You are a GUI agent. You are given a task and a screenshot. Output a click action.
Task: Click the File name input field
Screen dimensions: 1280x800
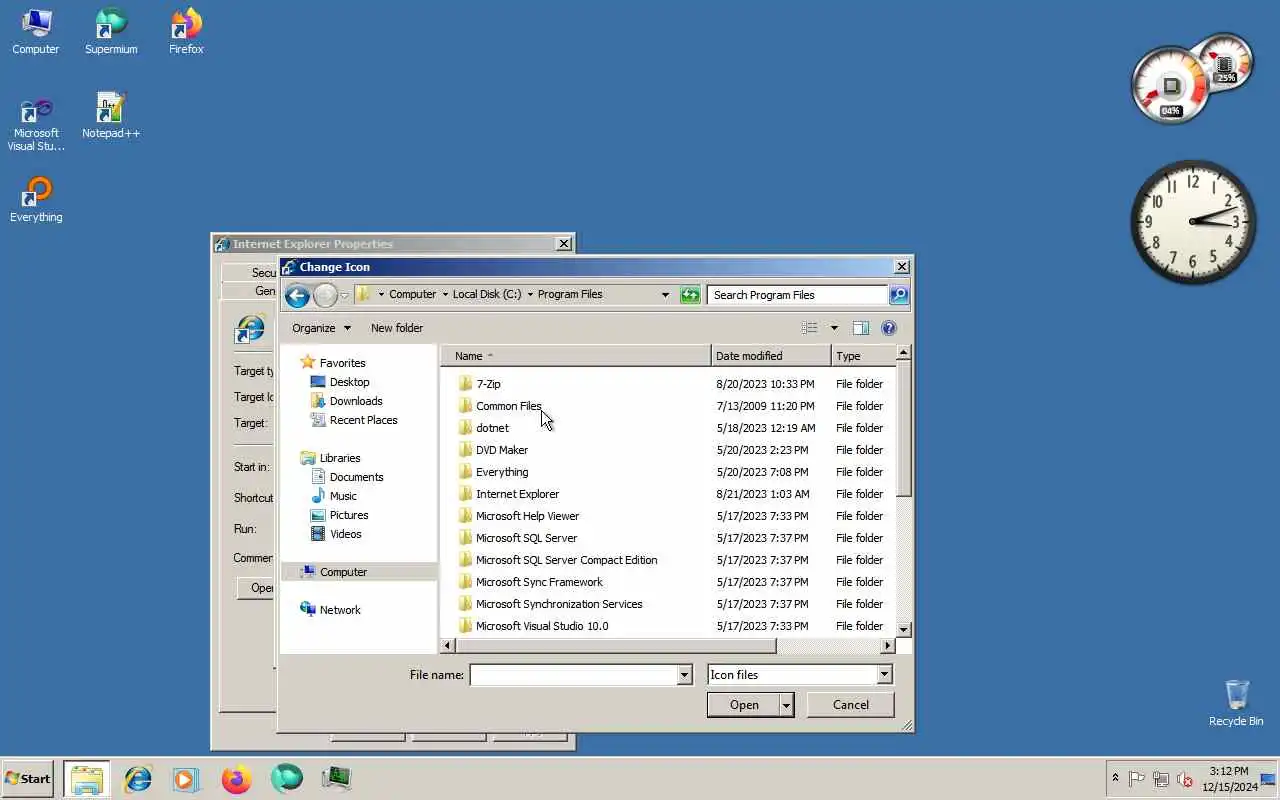click(x=574, y=675)
